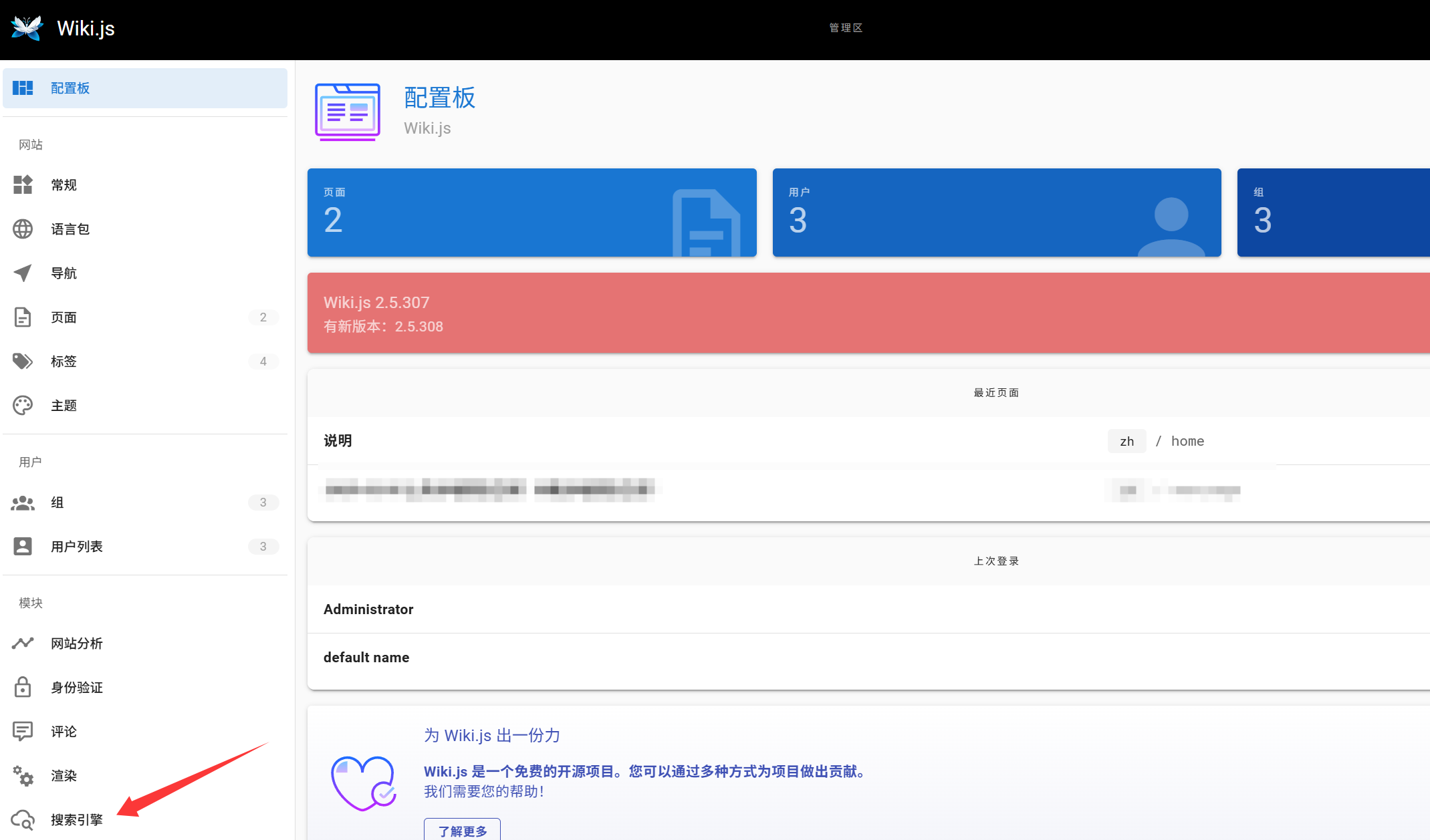
Task: Click 有新版本：2.5.308 text
Action: pos(383,327)
